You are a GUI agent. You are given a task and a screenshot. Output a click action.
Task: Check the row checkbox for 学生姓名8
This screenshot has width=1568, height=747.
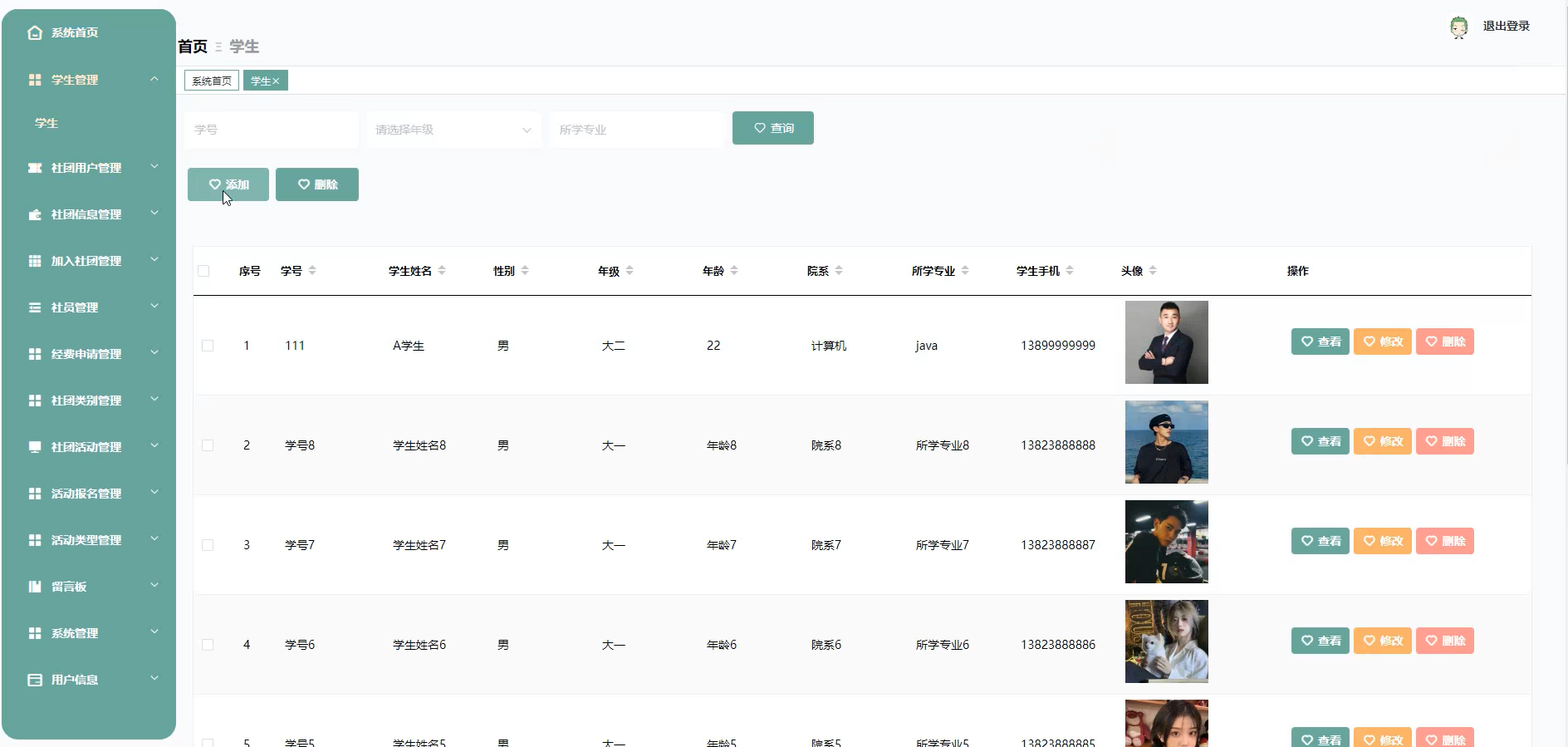click(x=208, y=445)
